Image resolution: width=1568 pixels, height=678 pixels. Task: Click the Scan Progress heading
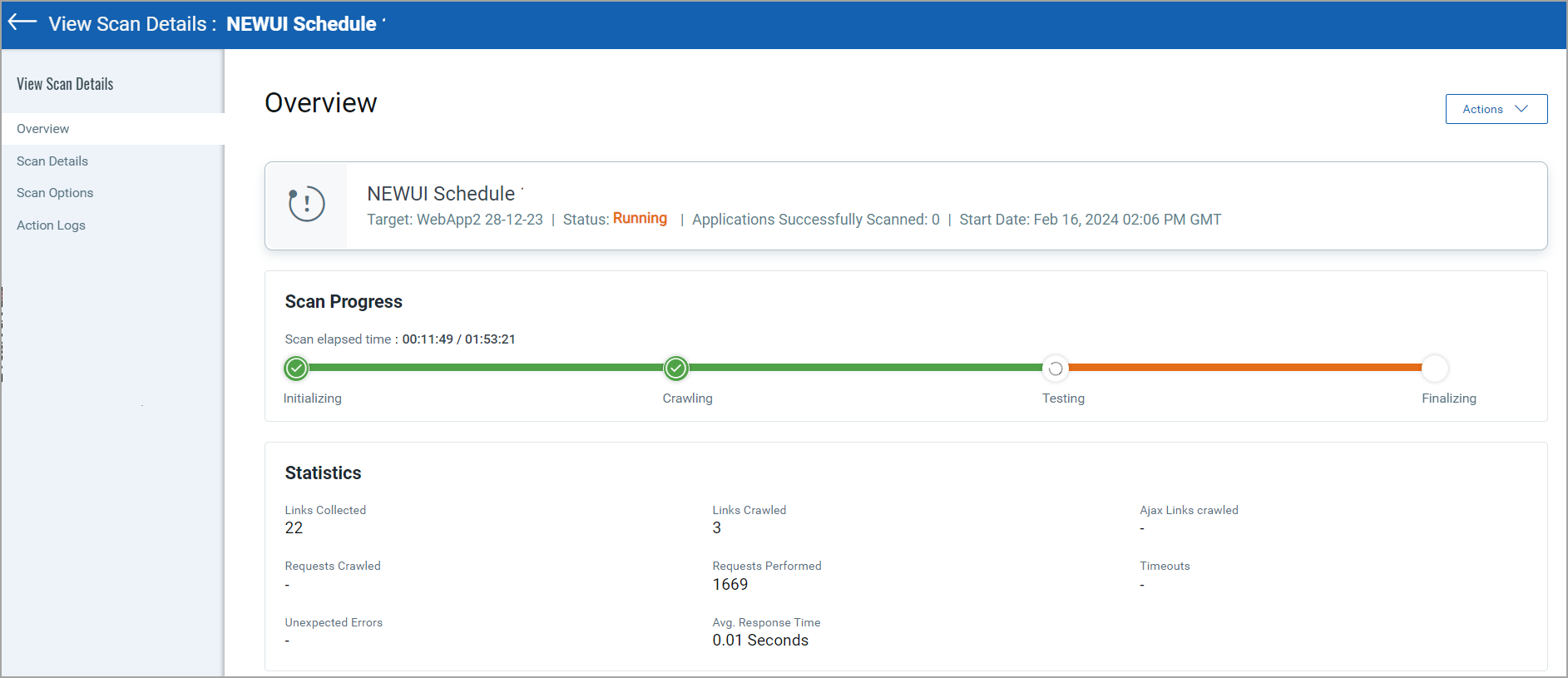click(x=344, y=302)
